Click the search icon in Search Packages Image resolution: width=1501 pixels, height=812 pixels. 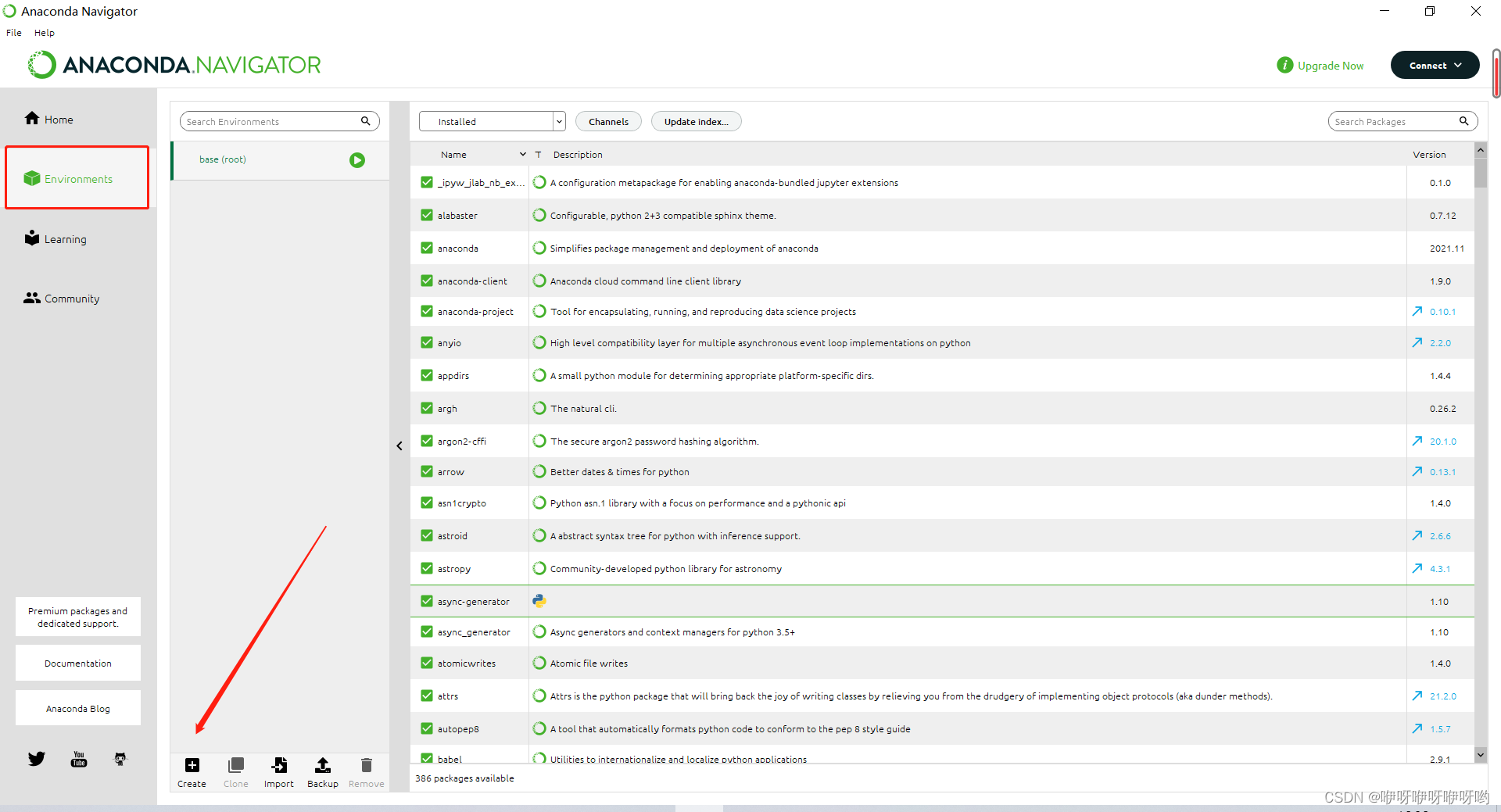click(1464, 121)
